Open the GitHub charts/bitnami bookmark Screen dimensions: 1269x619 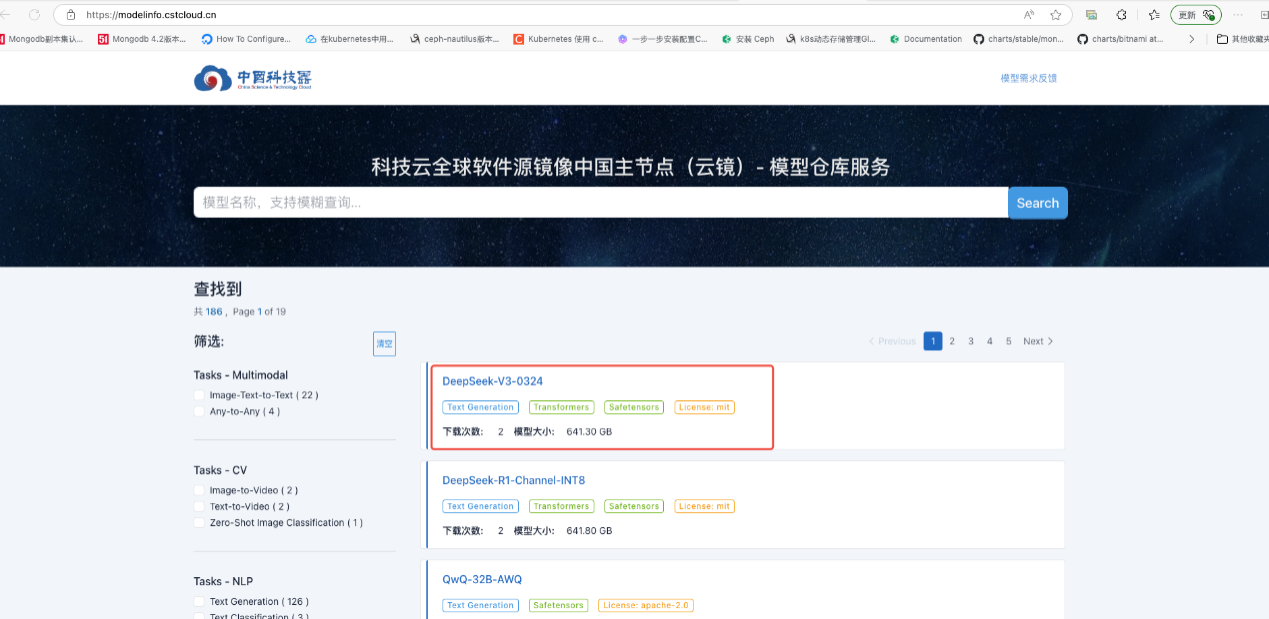[1120, 39]
